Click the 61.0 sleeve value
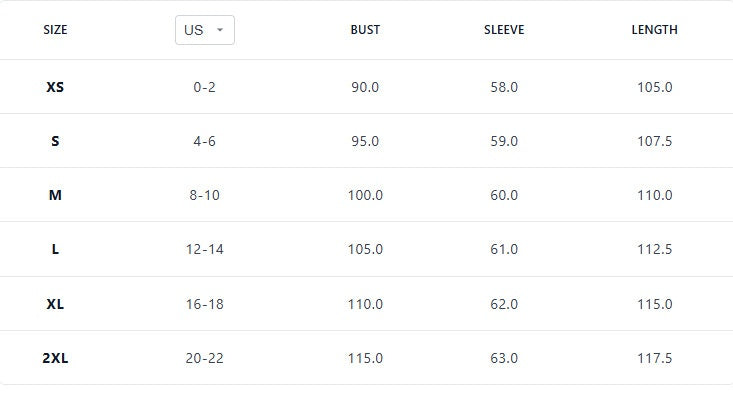The image size is (733, 398). tap(504, 249)
